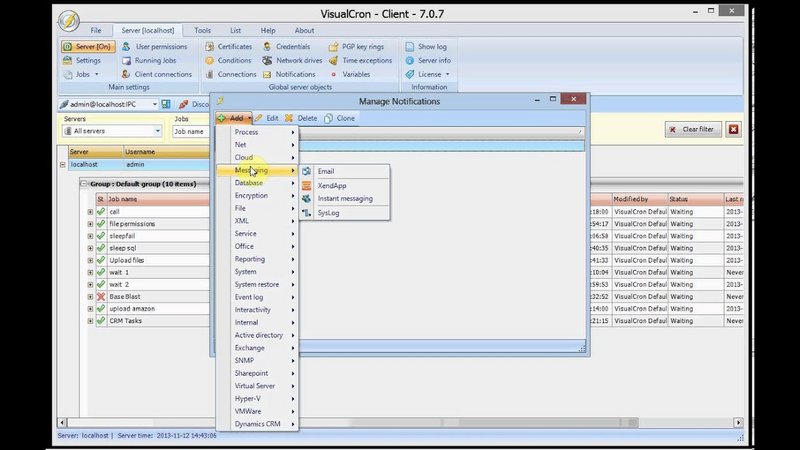Image resolution: width=800 pixels, height=450 pixels.
Task: Open the Dynamics CRM submenu
Action: (x=258, y=424)
